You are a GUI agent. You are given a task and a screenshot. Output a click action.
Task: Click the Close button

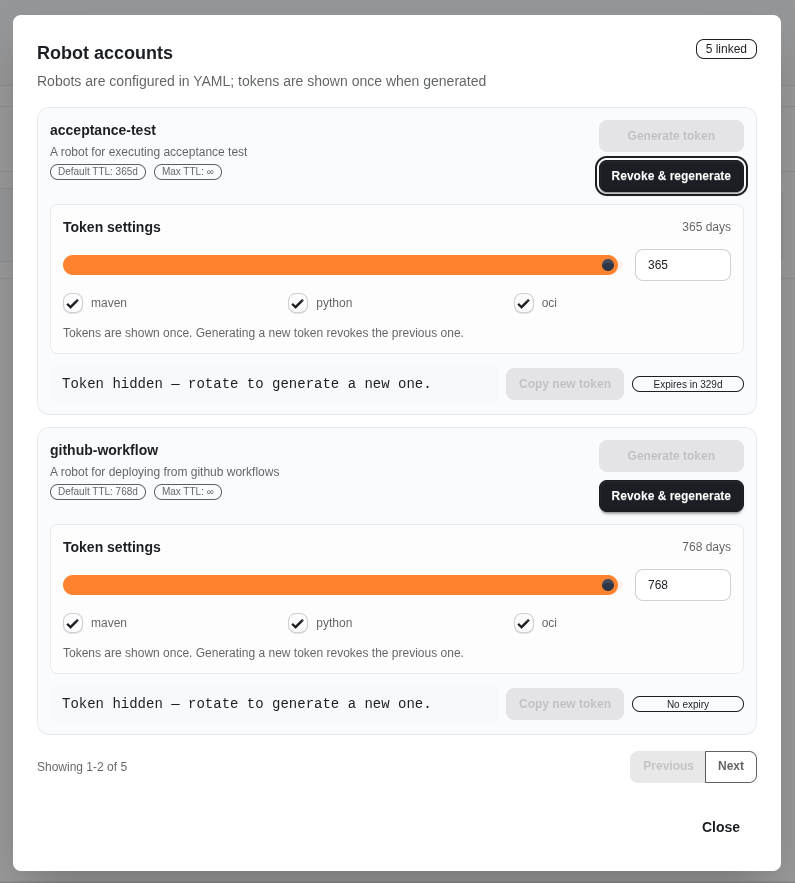coord(720,827)
